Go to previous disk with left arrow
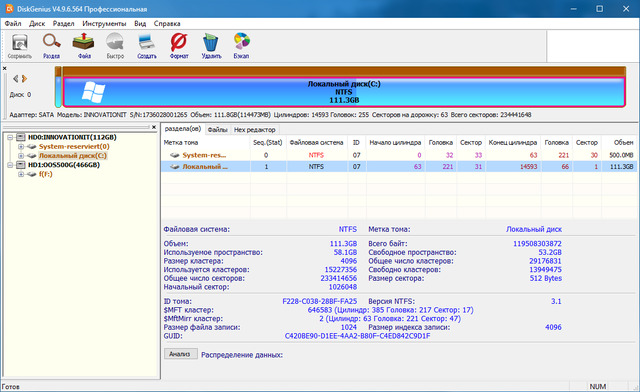The width and height of the screenshot is (640, 392). (16, 78)
